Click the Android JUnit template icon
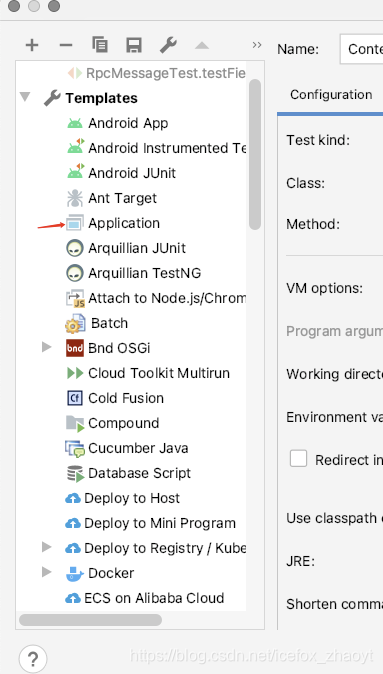The height and width of the screenshot is (674, 383). (75, 172)
